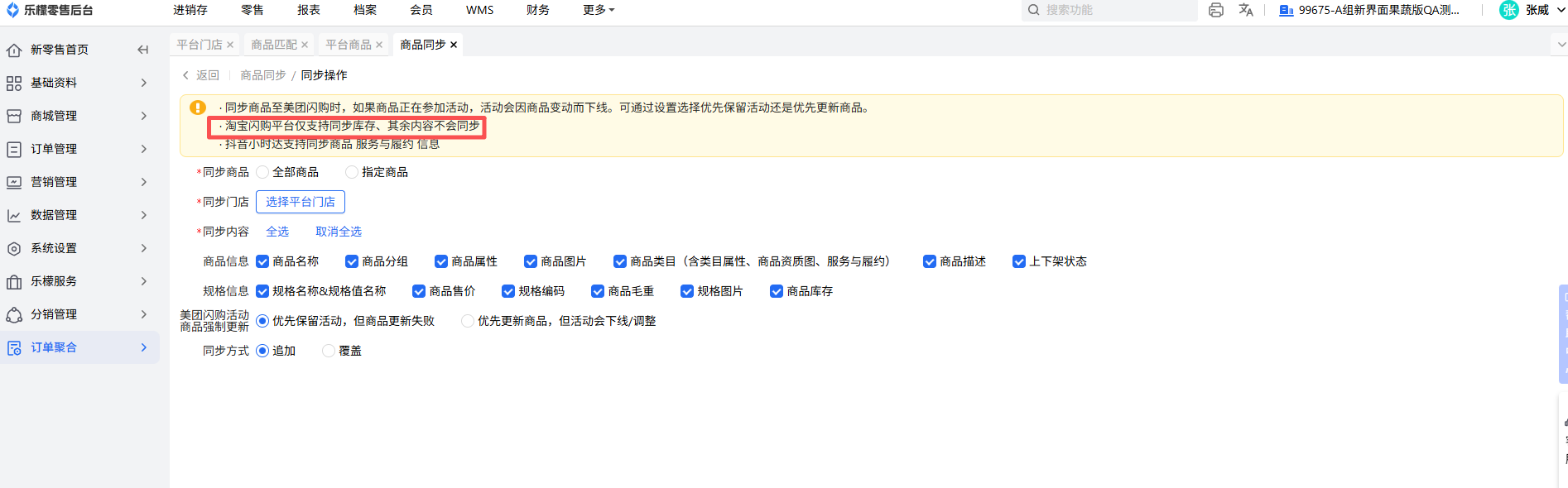
Task: Expand the 营销管理 sidebar chevron
Action: click(x=144, y=182)
